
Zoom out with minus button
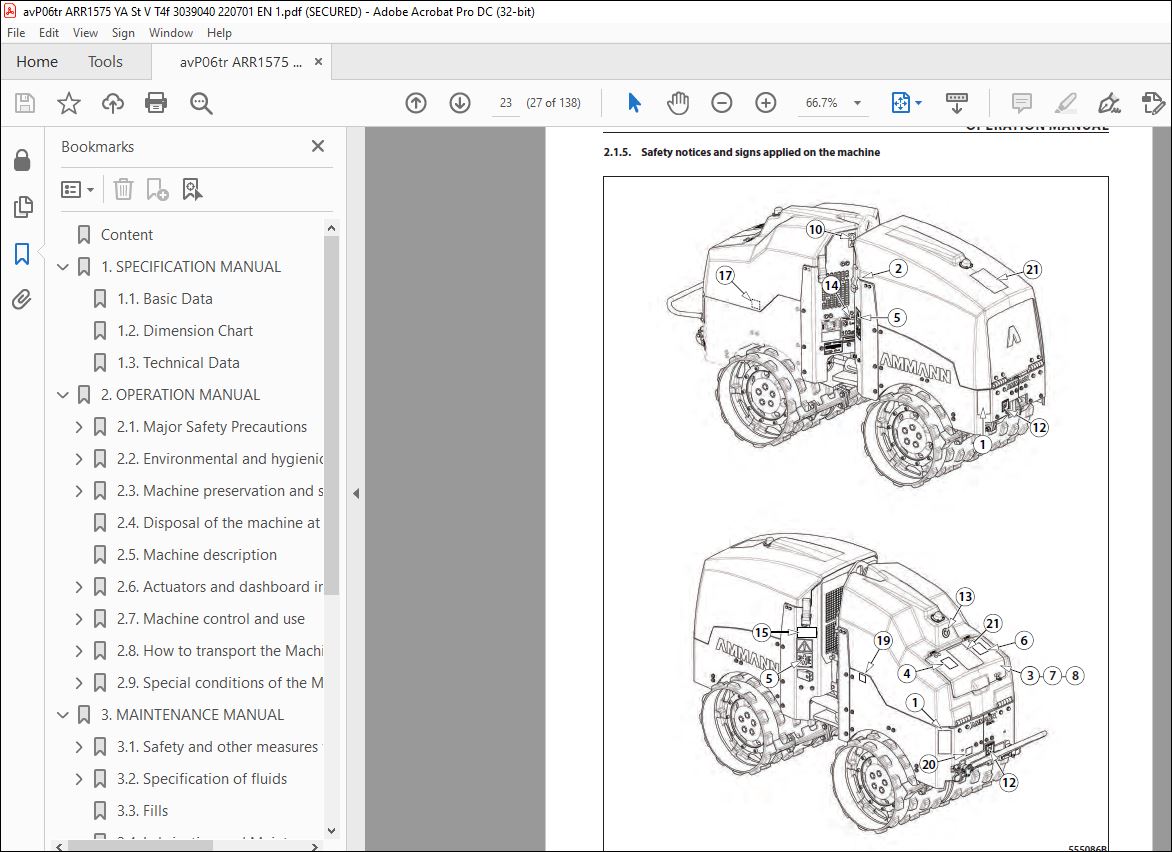pos(721,103)
